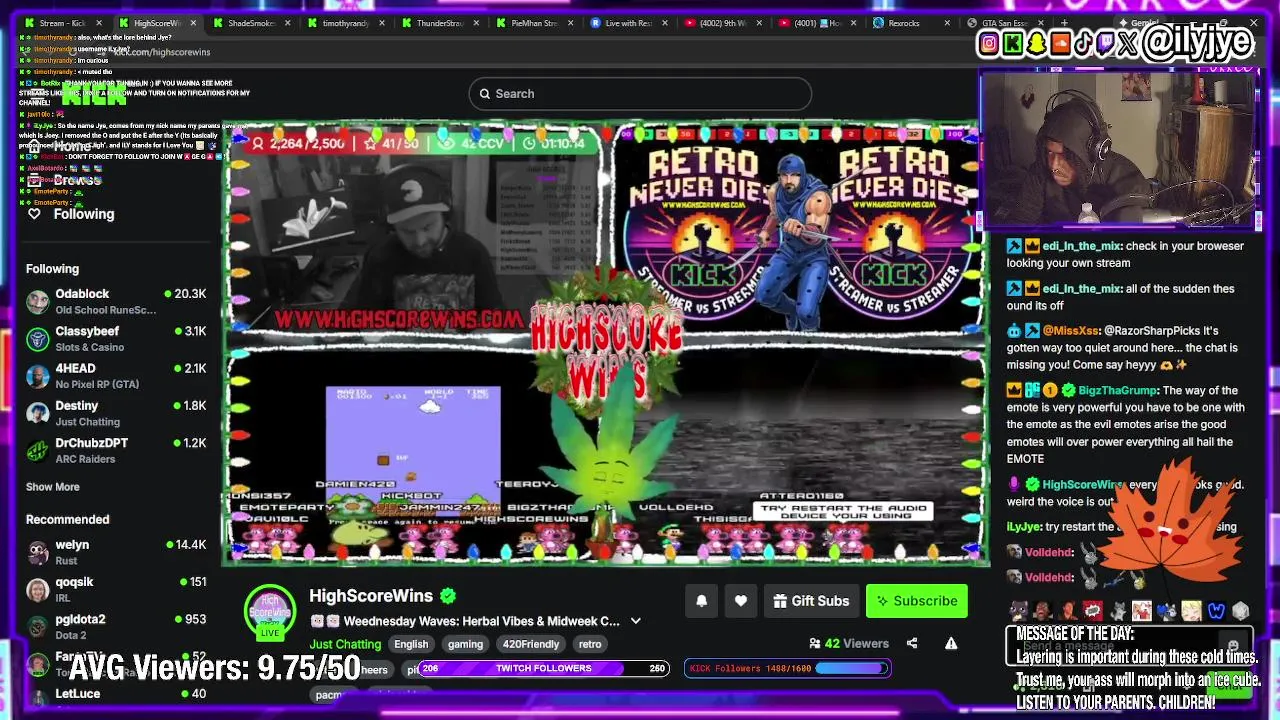Open Destiny Just Chatting channel
1280x720 pixels.
click(116, 413)
